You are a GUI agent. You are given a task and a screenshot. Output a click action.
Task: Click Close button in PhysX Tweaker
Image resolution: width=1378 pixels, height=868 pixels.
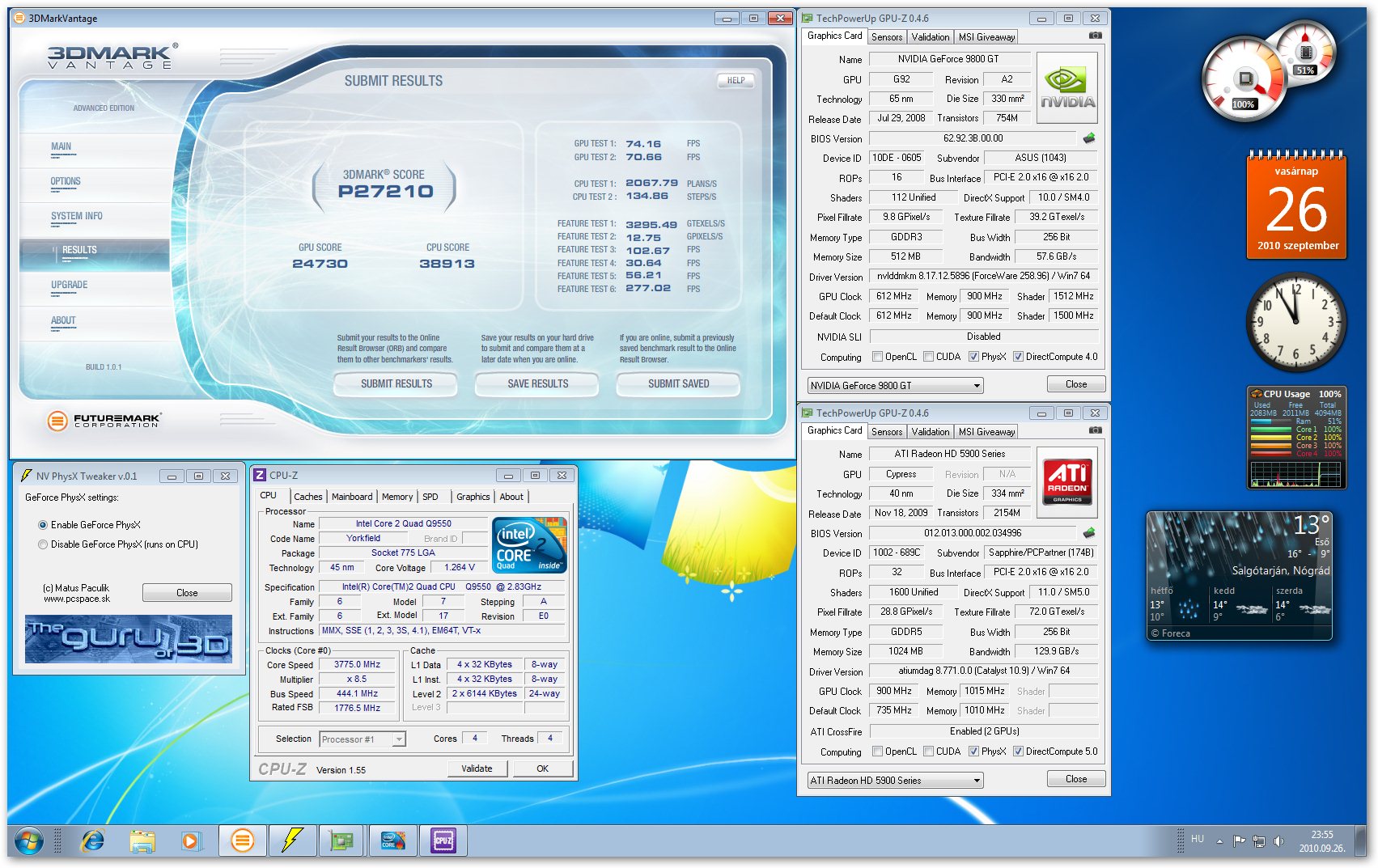187,593
